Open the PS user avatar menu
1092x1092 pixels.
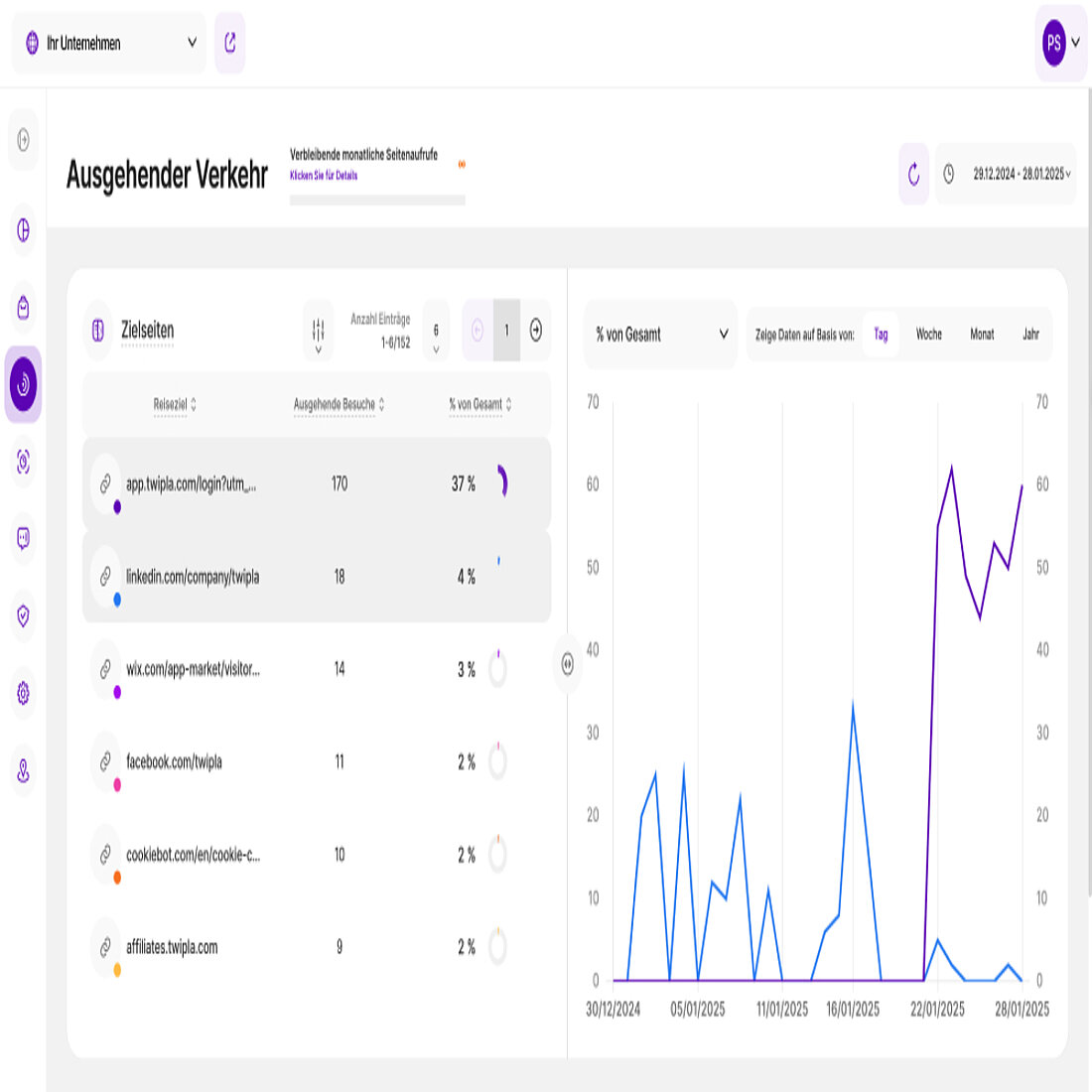point(1059,43)
